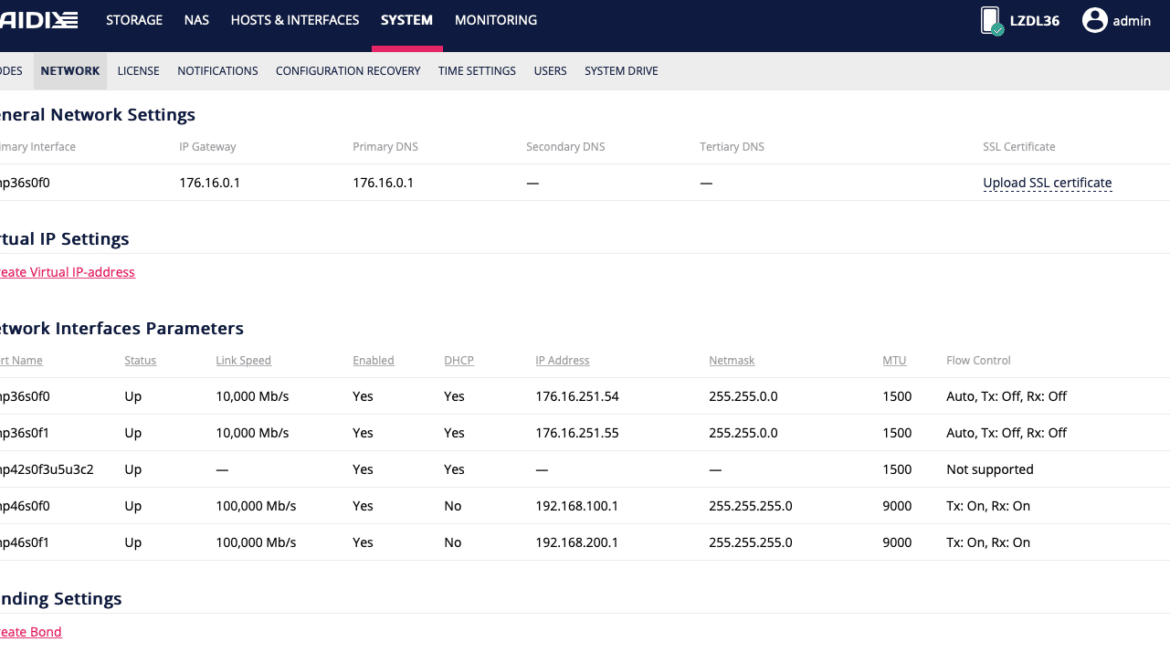The height and width of the screenshot is (663, 1170).
Task: Click netmask 255.255.255.0 for 192.168.100.1
Action: tap(751, 506)
